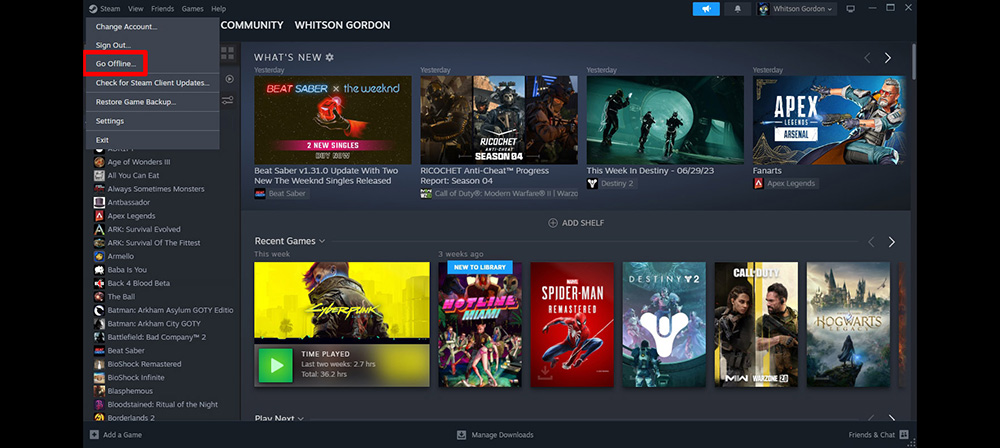Select Check for Steam Client Updates
1000x448 pixels.
tap(152, 83)
